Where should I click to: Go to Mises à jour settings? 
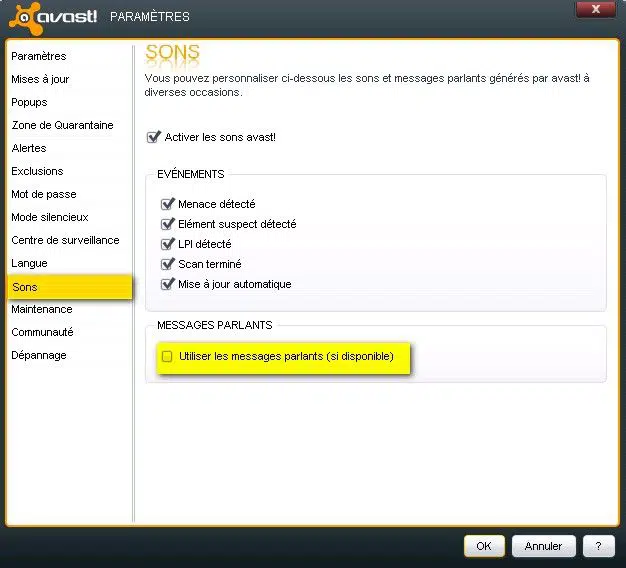tap(40, 79)
